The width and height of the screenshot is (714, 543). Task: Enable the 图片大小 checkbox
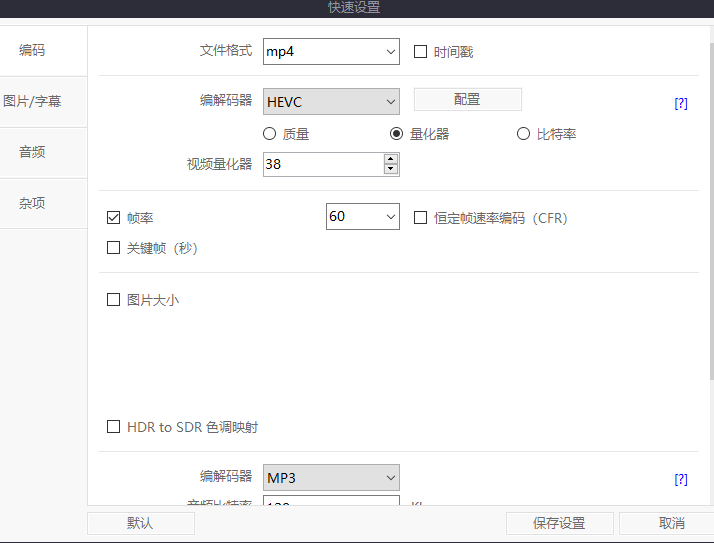[114, 299]
